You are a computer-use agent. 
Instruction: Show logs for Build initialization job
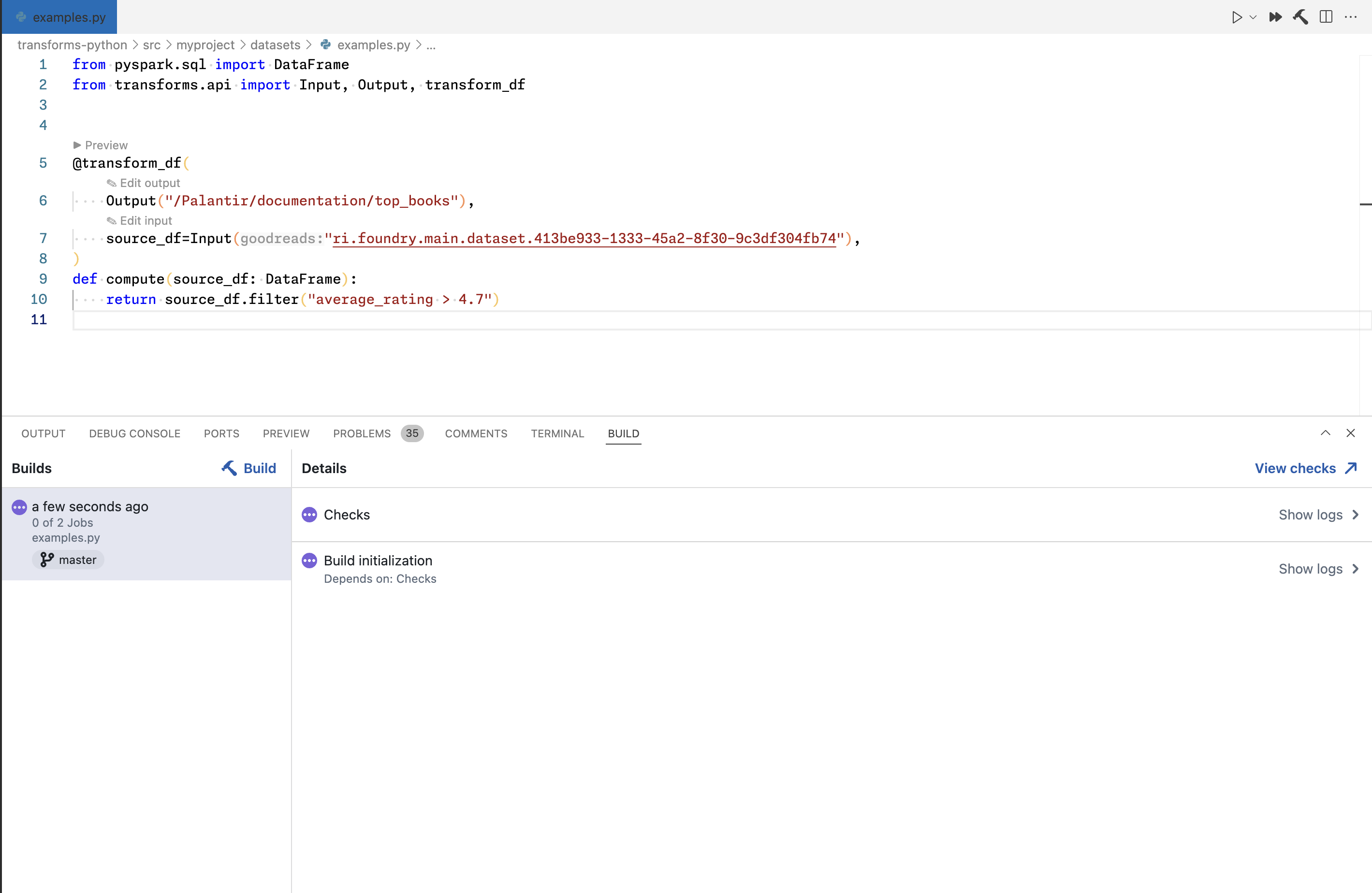1319,569
